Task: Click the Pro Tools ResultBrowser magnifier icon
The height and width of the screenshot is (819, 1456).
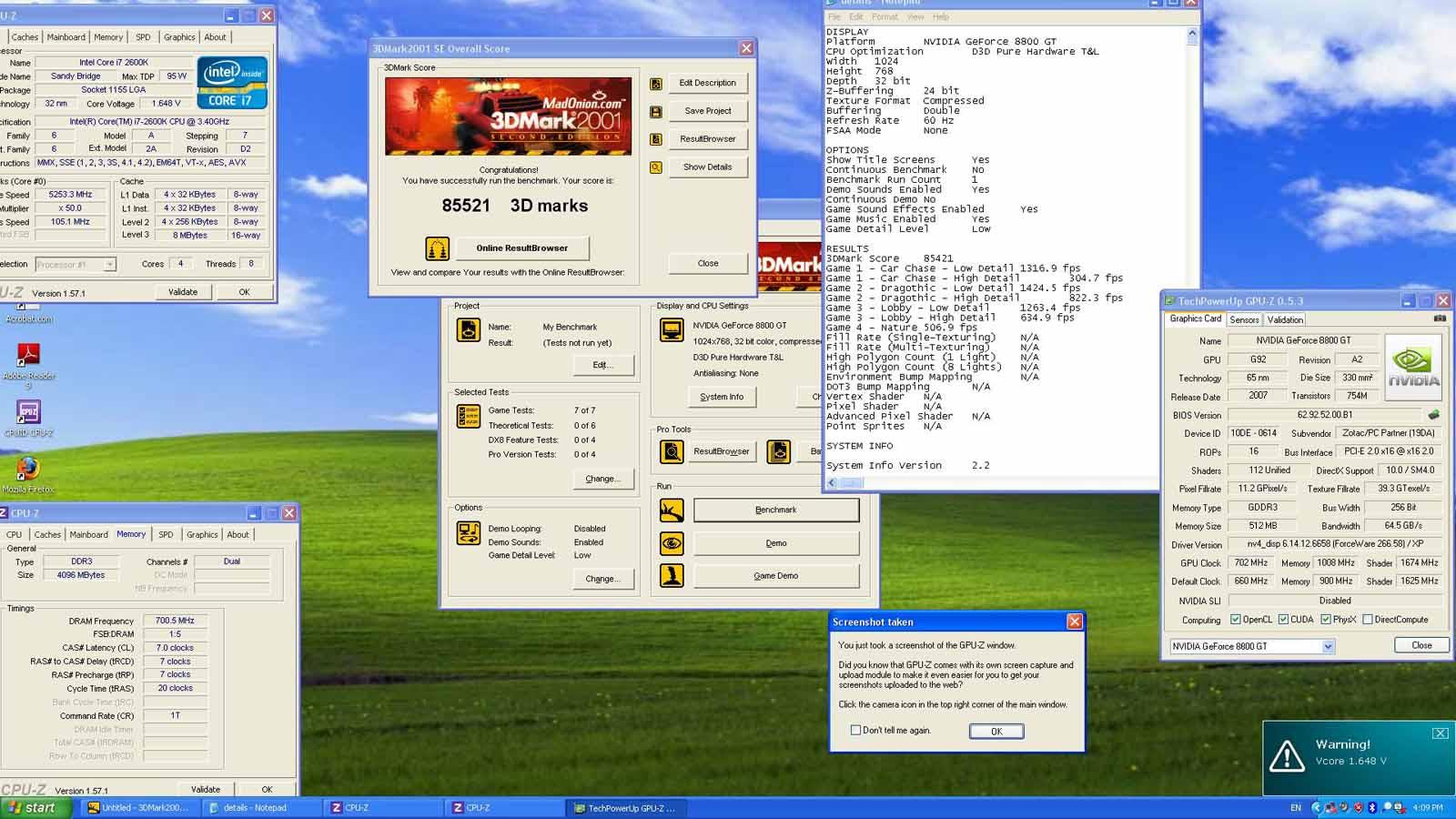Action: tap(672, 451)
